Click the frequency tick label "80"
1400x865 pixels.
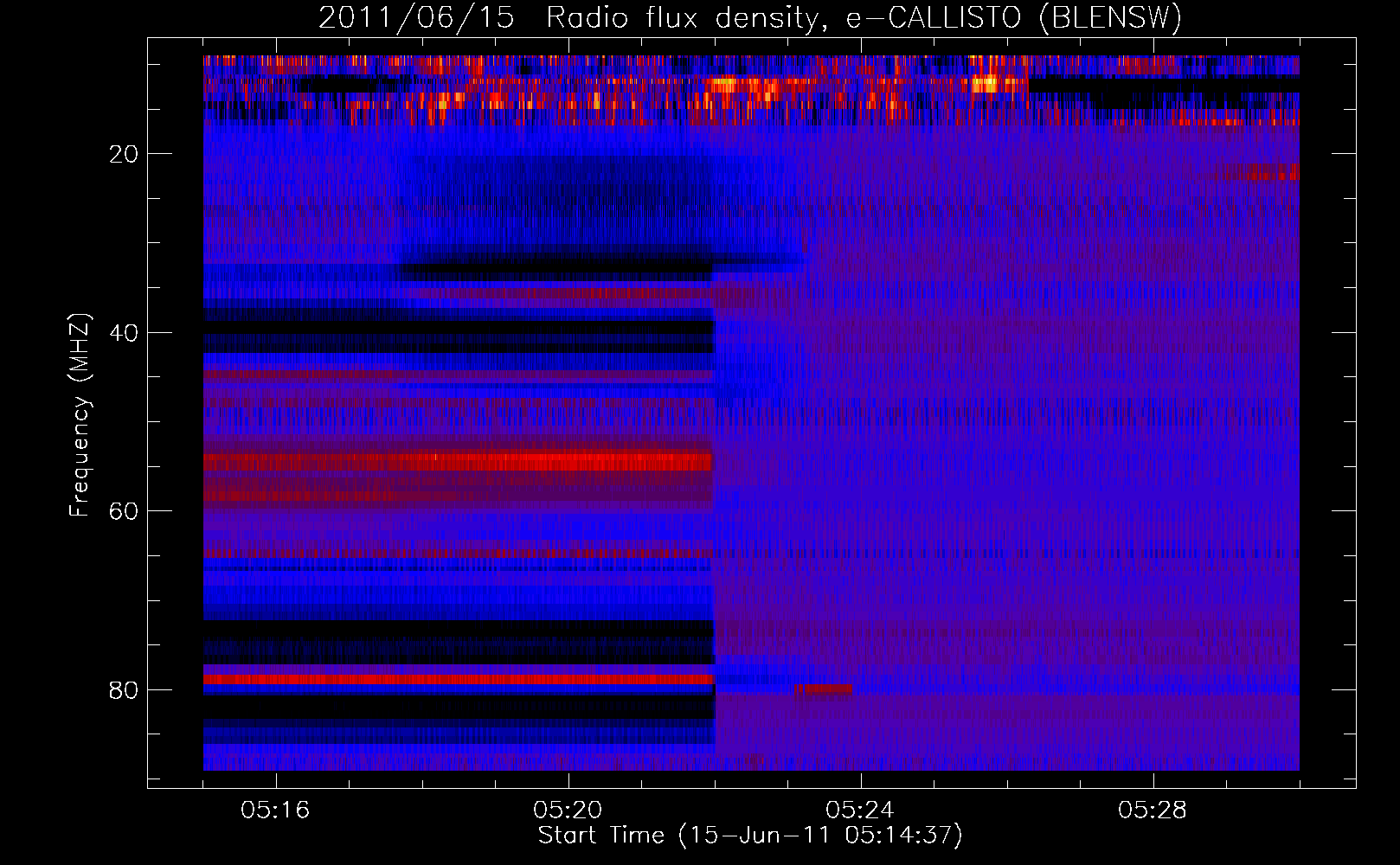coord(125,690)
